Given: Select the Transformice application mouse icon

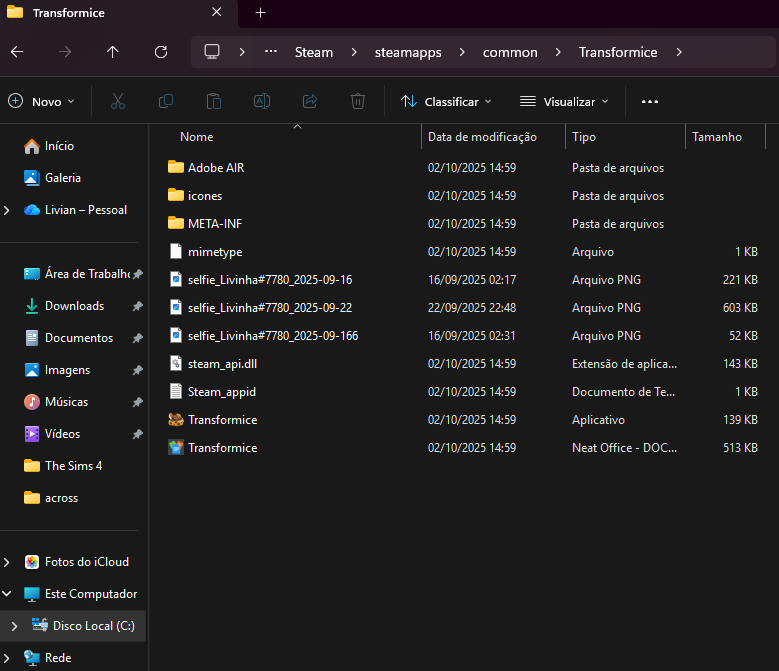Looking at the screenshot, I should coord(176,420).
